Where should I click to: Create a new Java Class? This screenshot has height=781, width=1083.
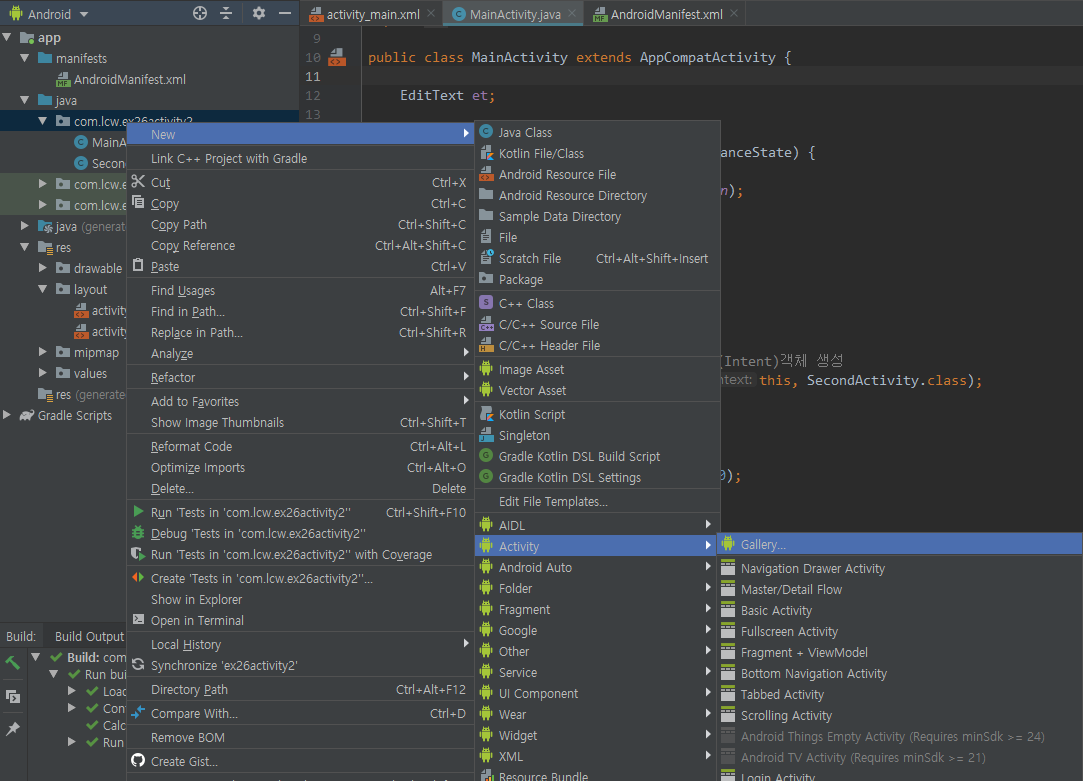[x=597, y=132]
